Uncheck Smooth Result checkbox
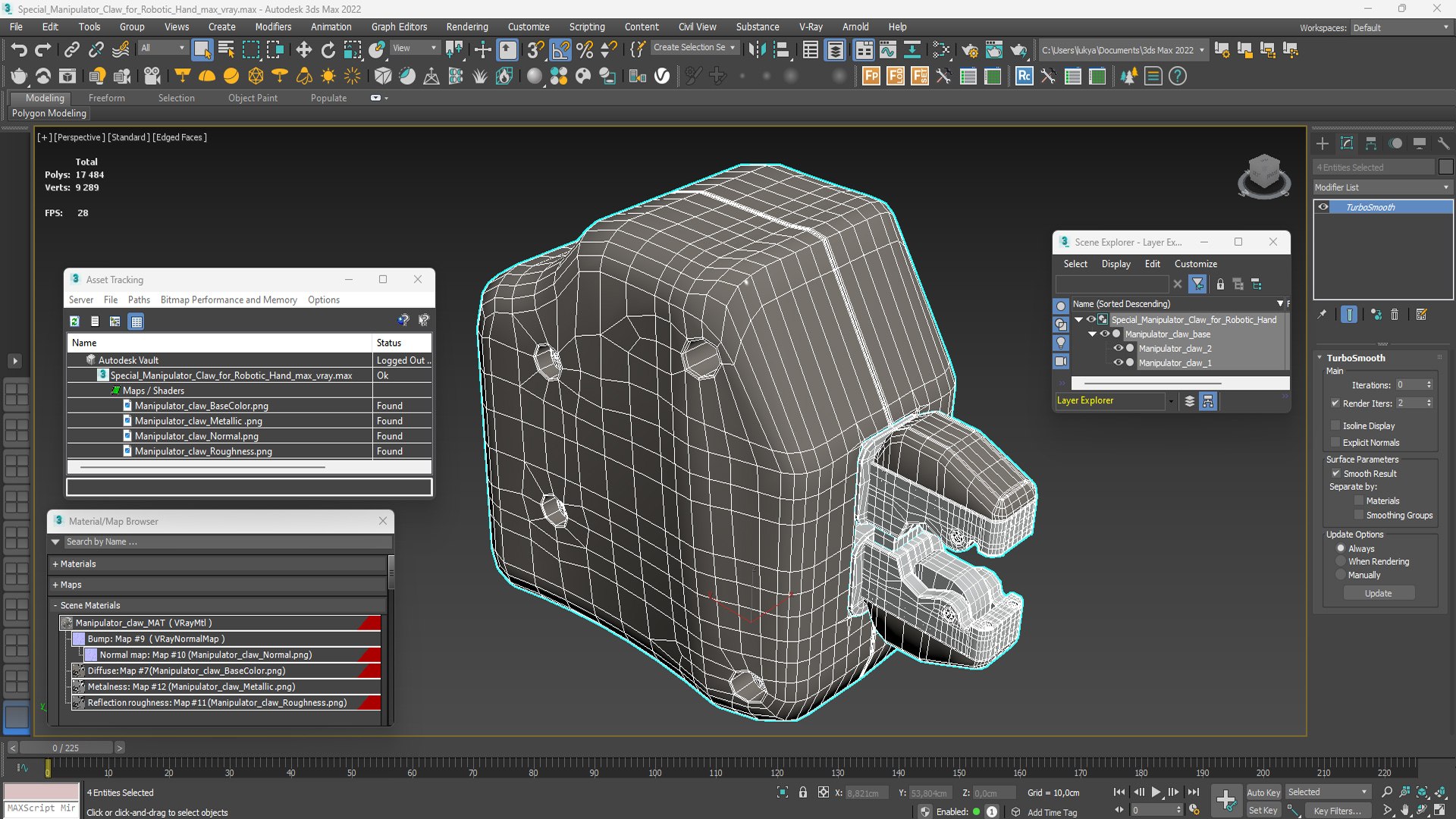 point(1335,473)
